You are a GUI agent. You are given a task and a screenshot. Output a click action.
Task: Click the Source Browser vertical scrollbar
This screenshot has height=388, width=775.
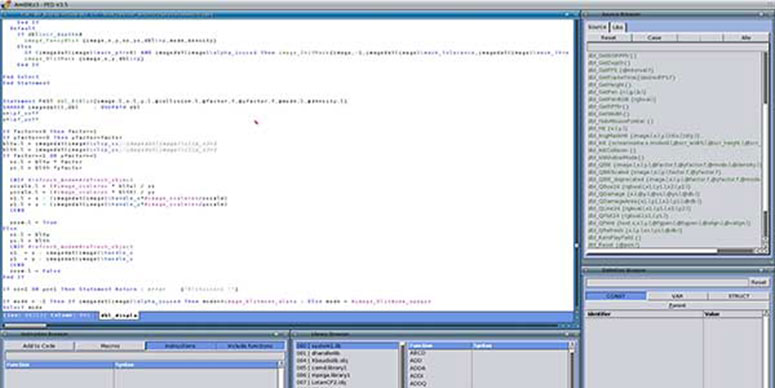(x=766, y=148)
